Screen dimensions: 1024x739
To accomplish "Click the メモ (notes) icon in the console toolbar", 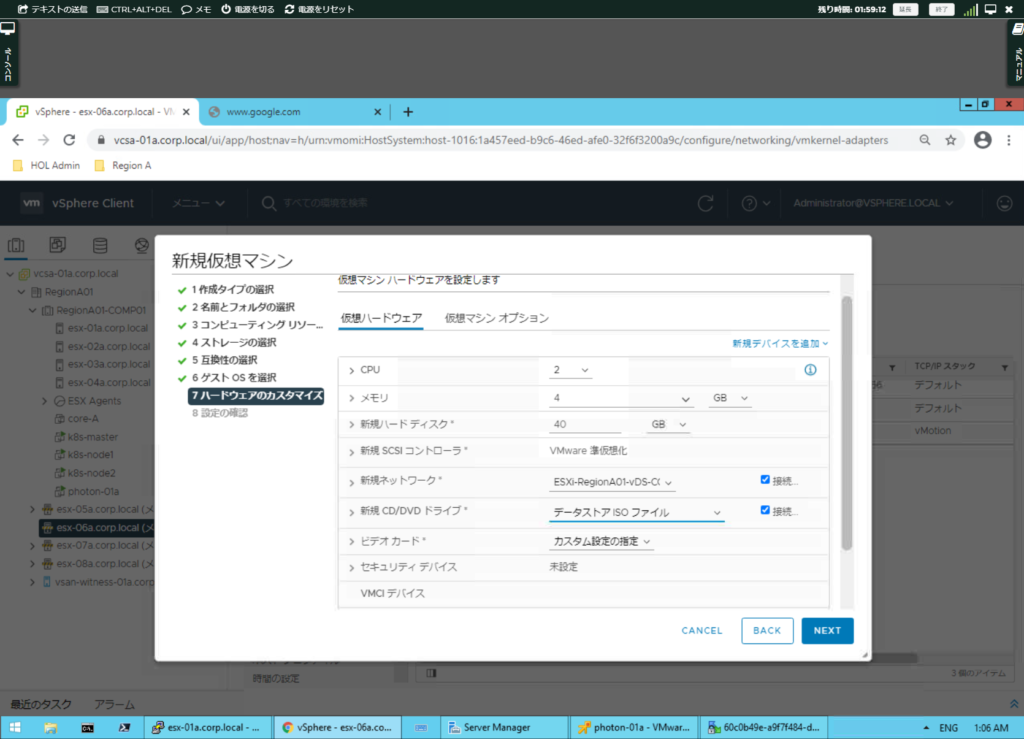I will coord(199,8).
